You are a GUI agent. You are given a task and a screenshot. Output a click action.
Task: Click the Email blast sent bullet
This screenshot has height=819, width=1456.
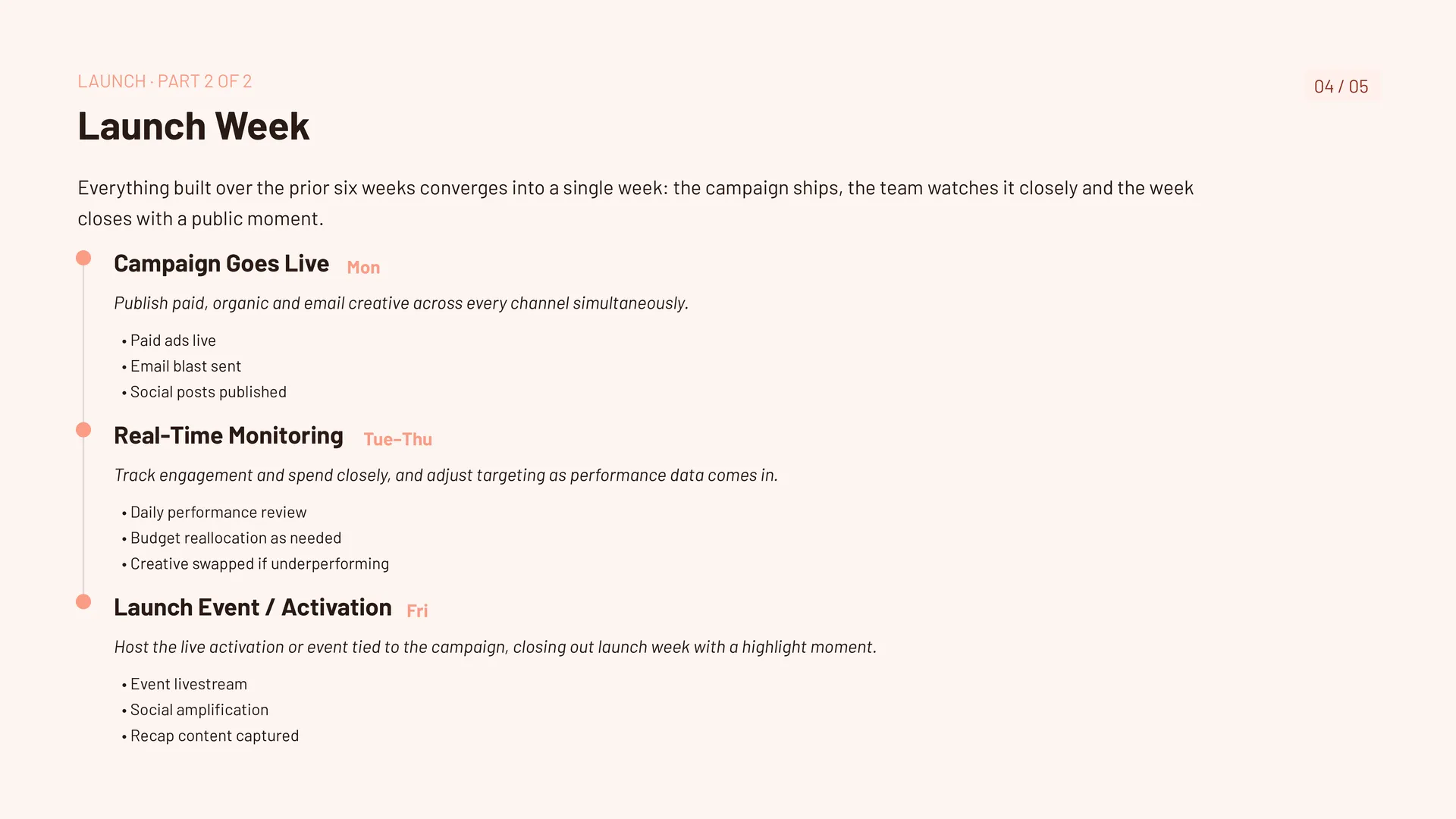click(181, 366)
